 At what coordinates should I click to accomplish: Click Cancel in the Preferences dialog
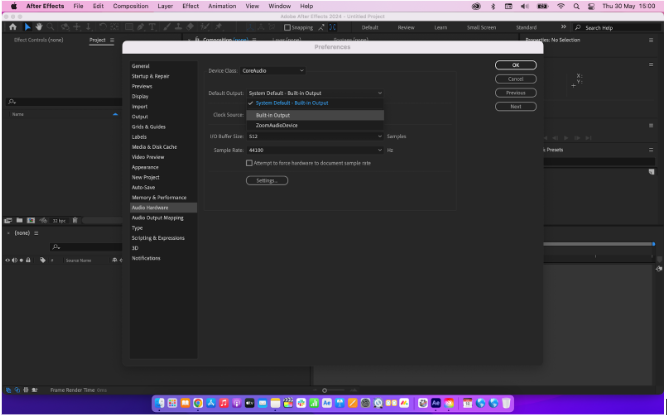[x=516, y=79]
